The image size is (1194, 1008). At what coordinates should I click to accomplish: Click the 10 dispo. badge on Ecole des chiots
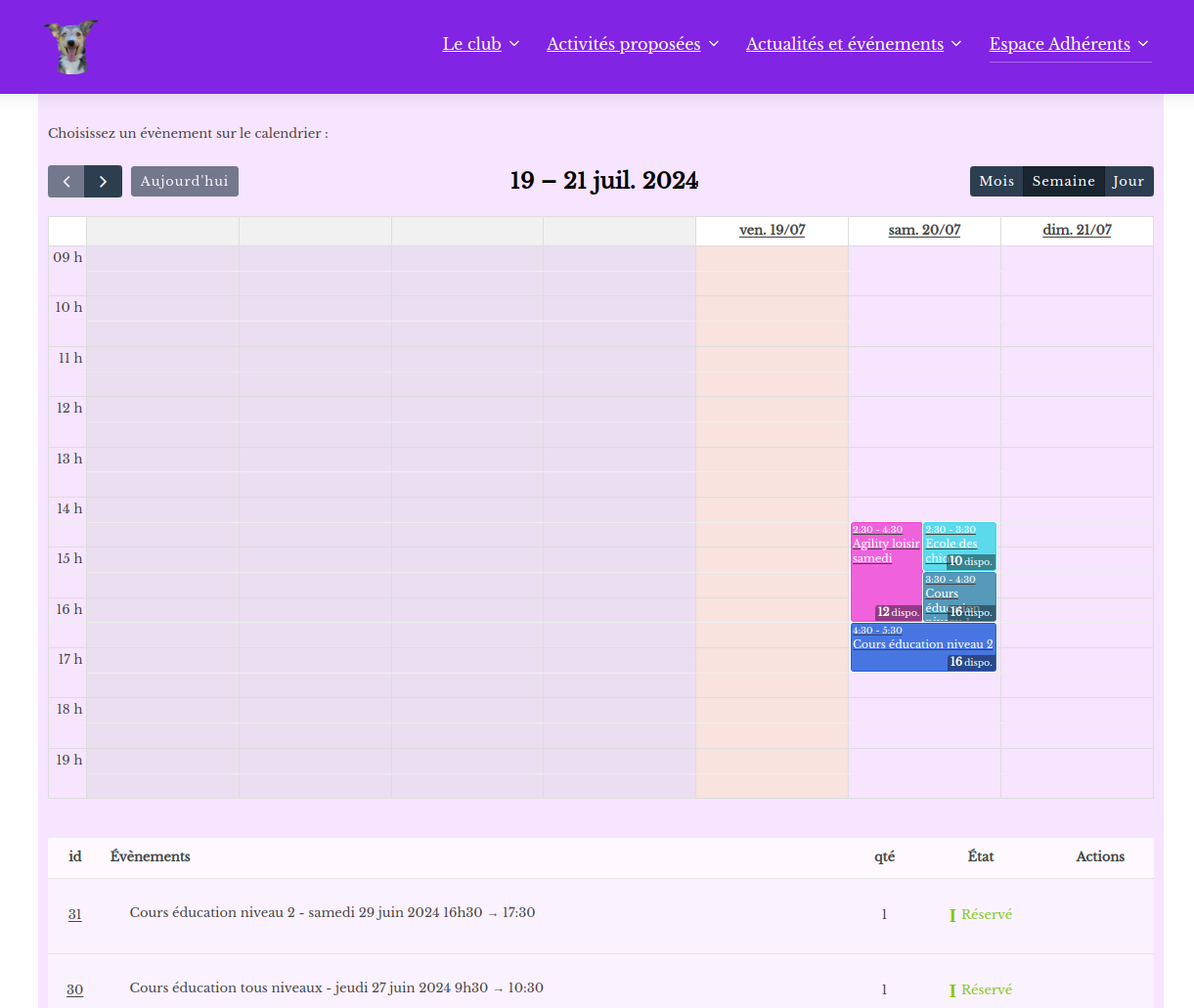pos(971,561)
